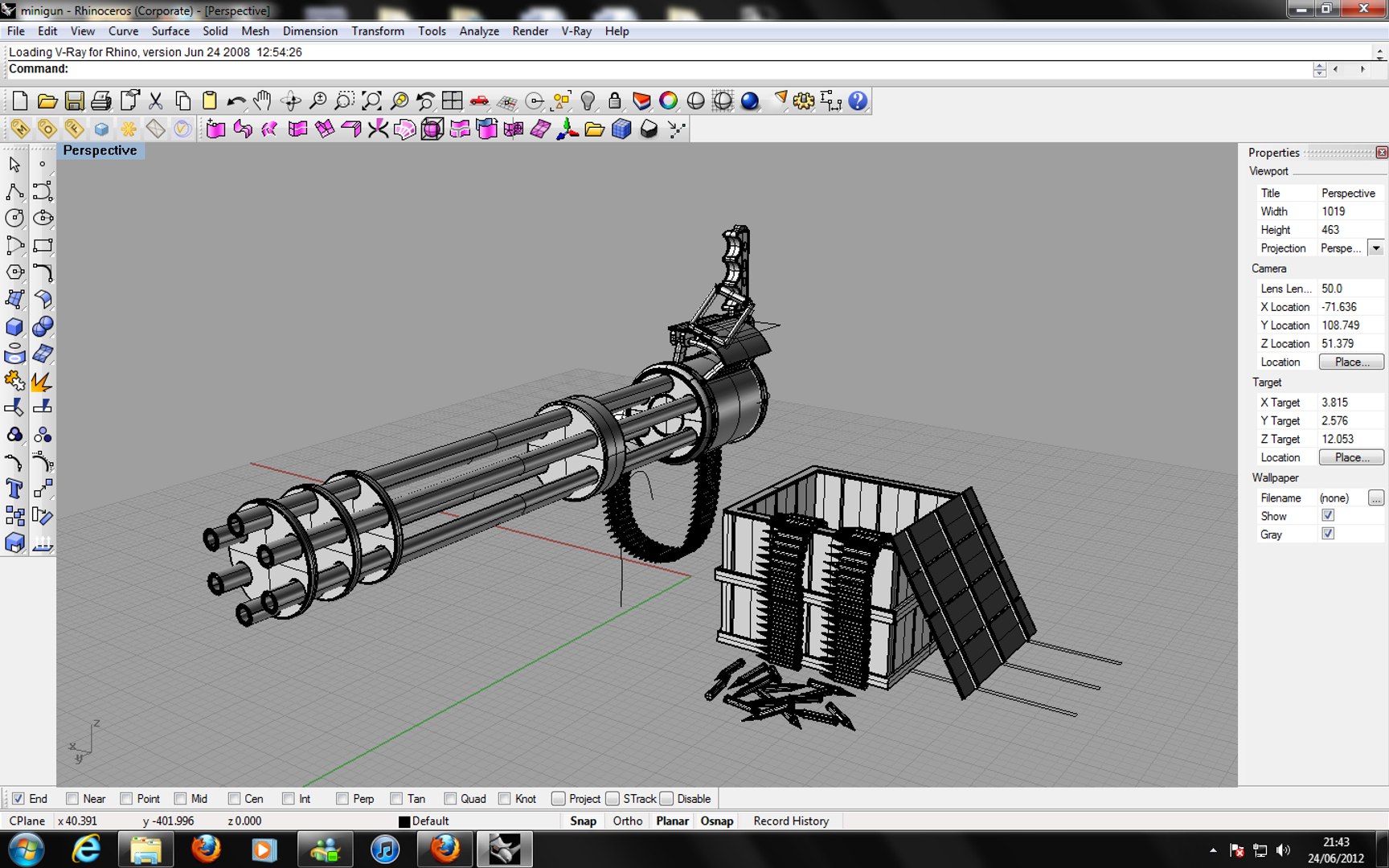
Task: Open Options gear icon
Action: coord(804,100)
